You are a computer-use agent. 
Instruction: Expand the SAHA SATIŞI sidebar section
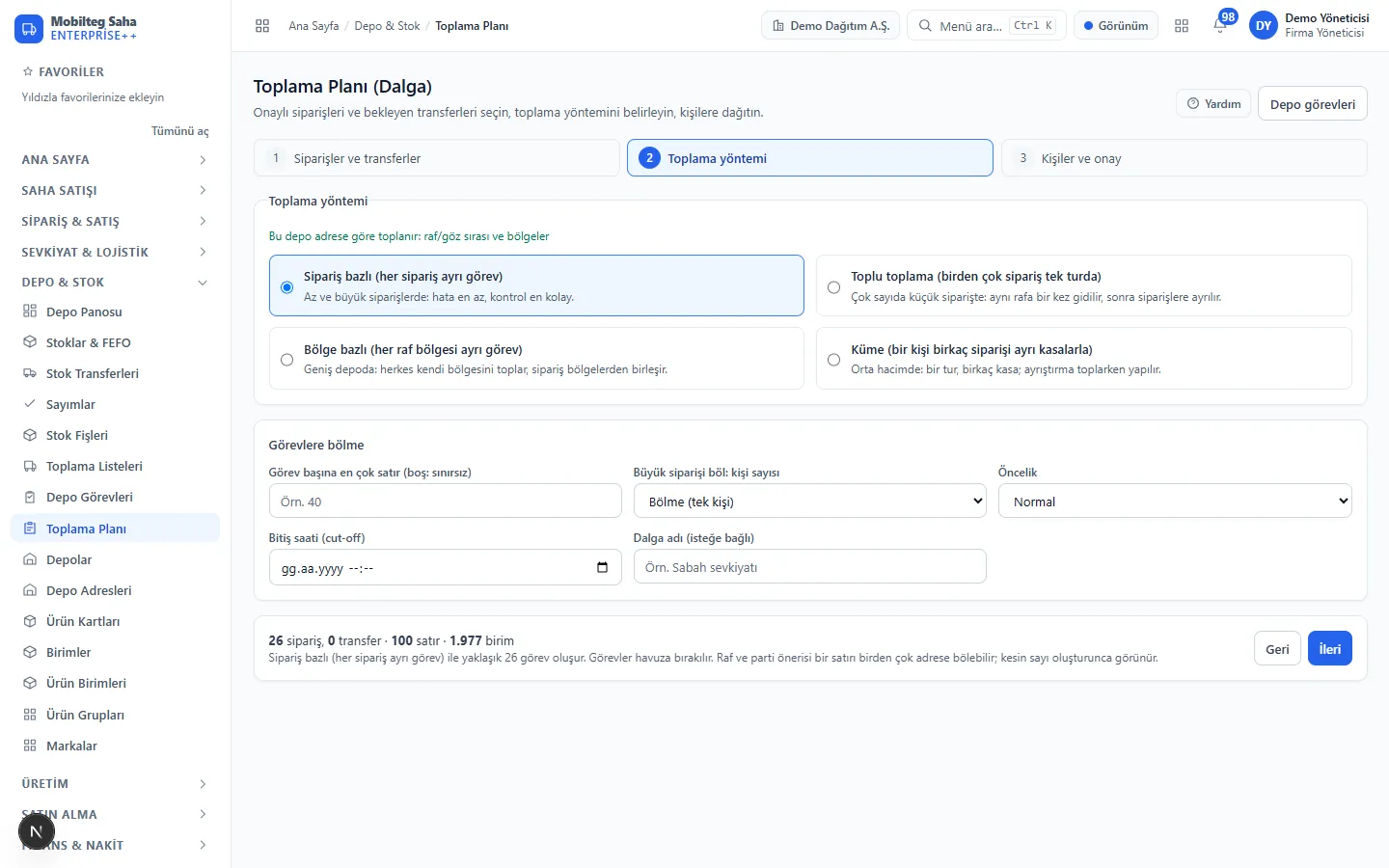(x=115, y=190)
